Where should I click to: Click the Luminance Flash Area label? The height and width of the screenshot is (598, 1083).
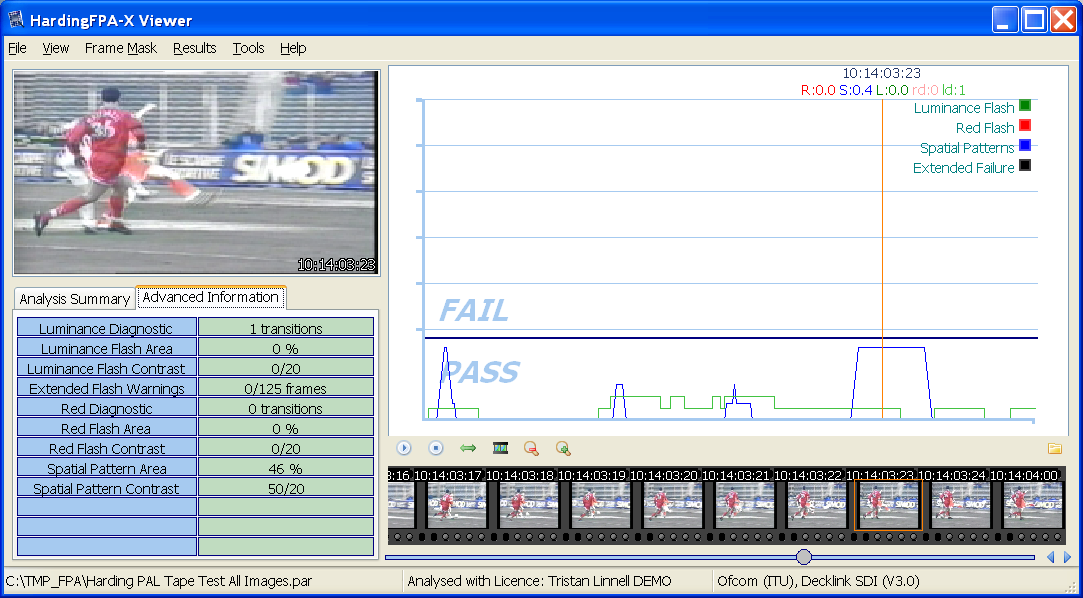106,349
